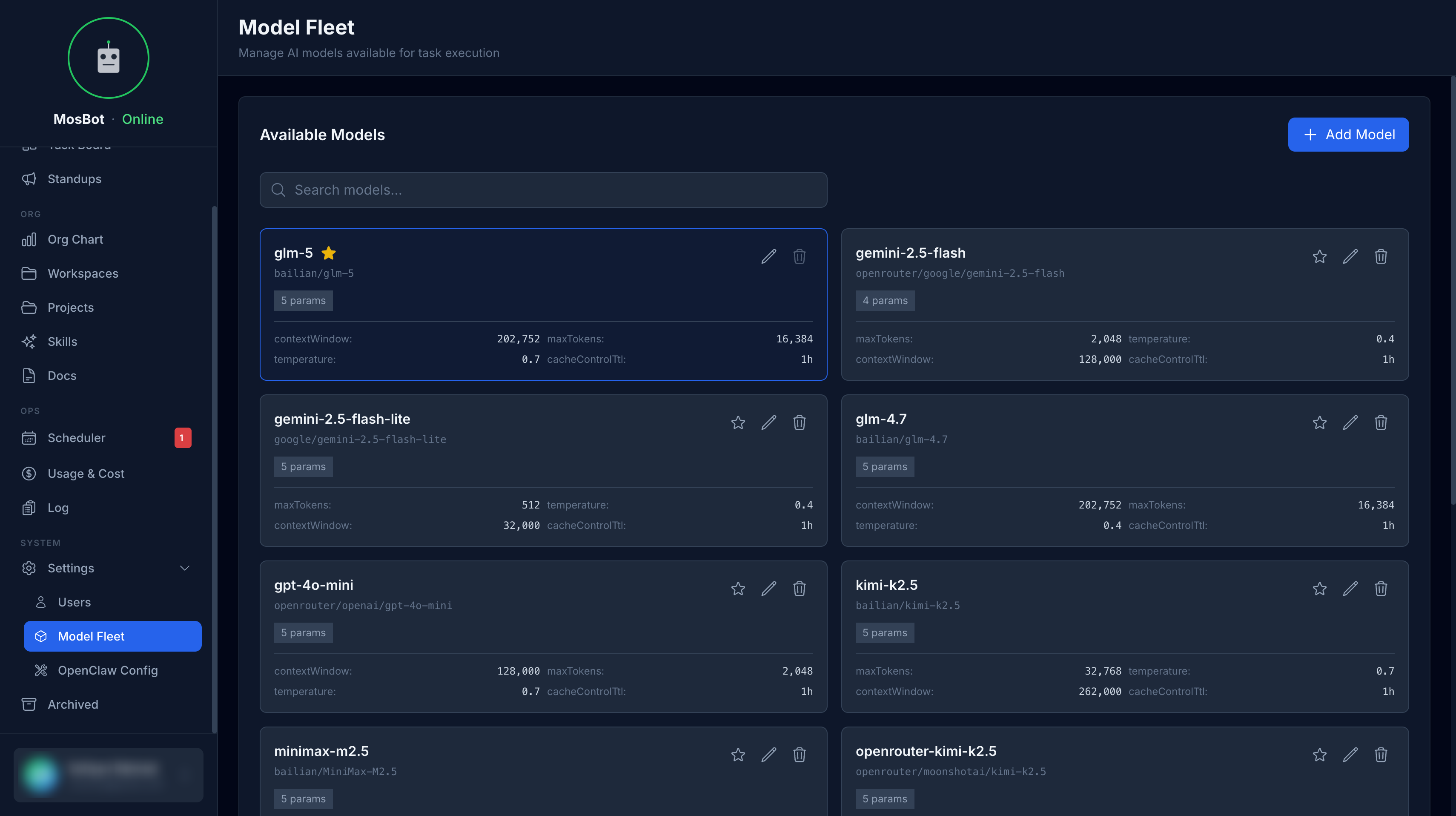The width and height of the screenshot is (1456, 816).
Task: Open Usage & Cost page
Action: click(86, 473)
